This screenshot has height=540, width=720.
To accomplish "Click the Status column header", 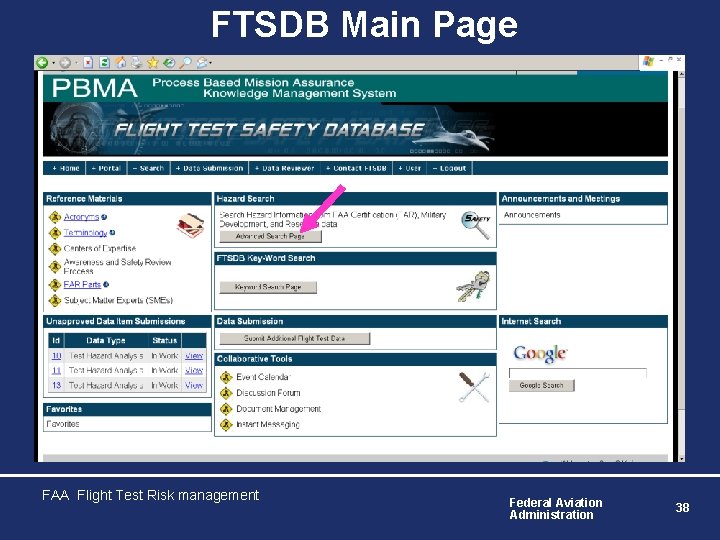I will (164, 341).
